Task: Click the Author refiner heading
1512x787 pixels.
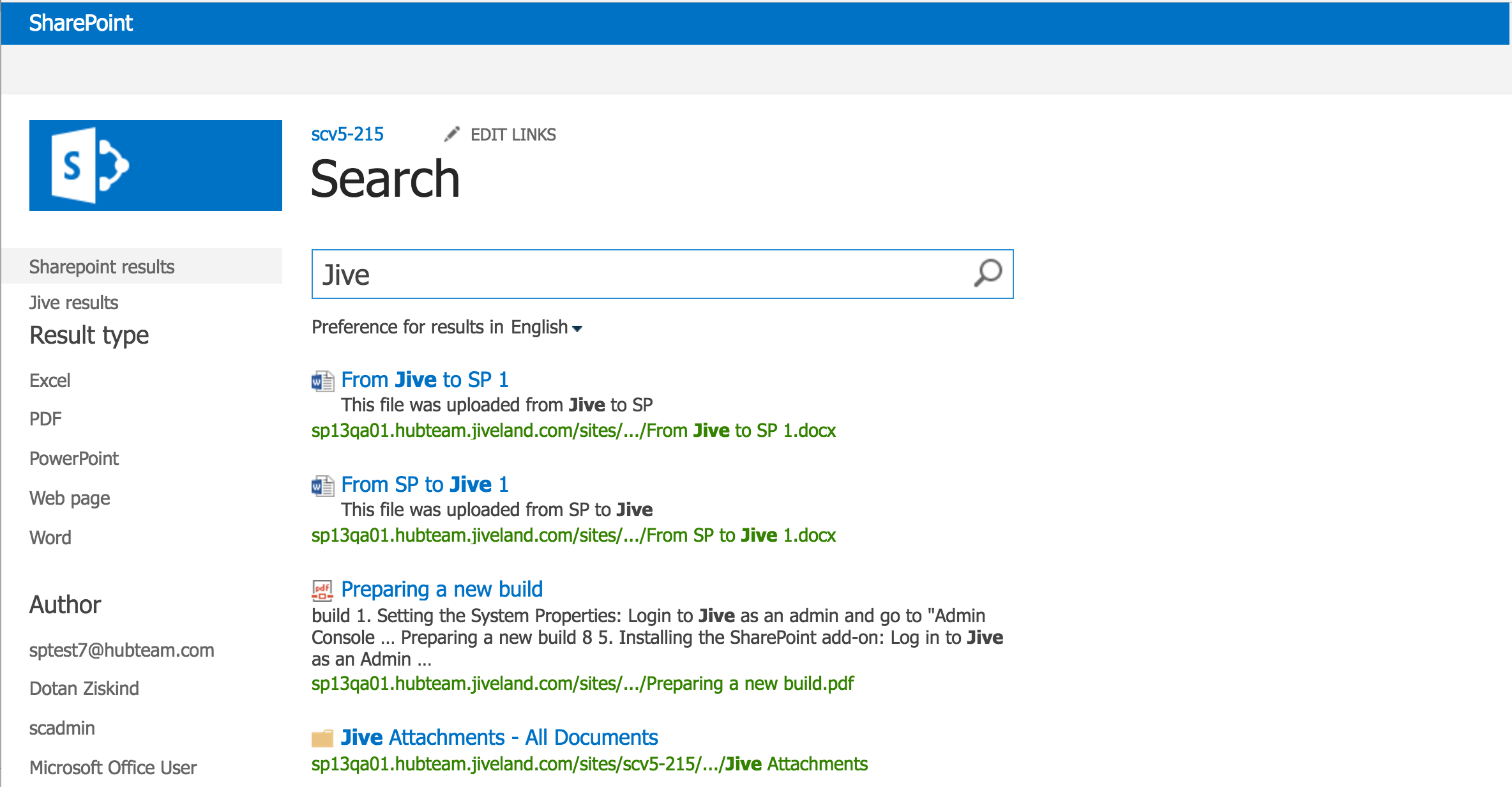Action: 65,605
